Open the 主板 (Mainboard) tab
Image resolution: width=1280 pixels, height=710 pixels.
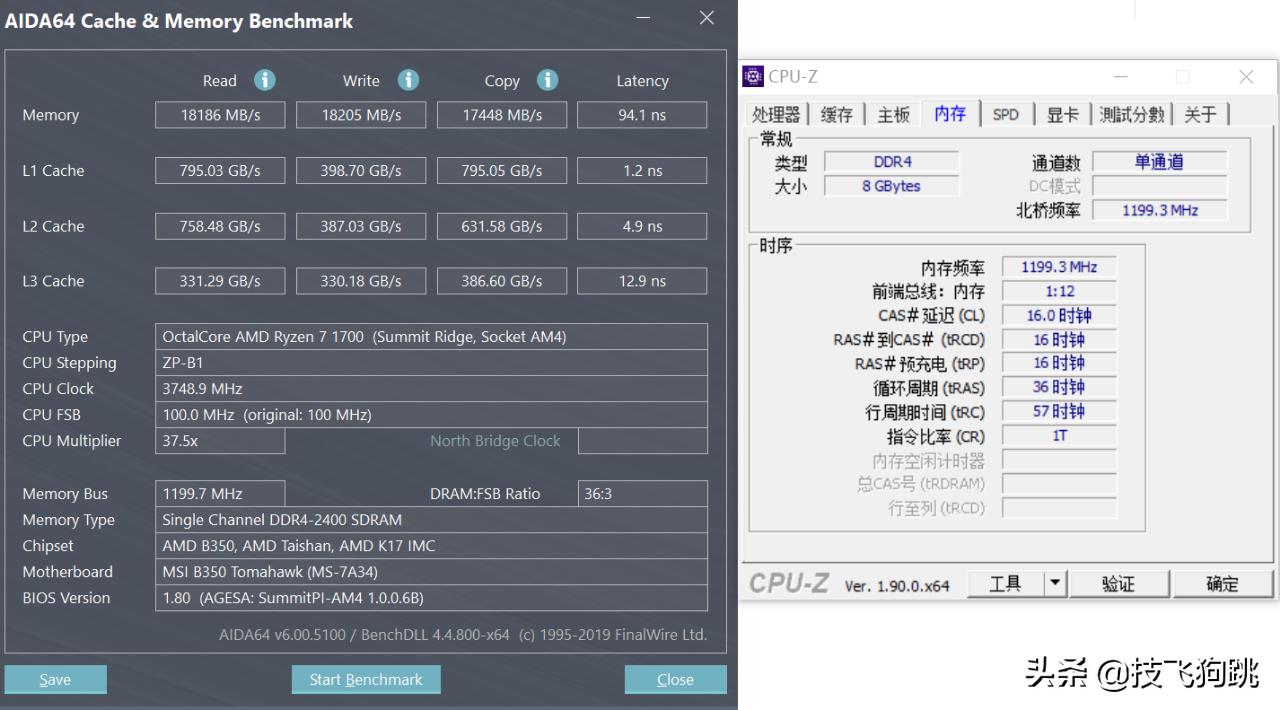coord(893,114)
